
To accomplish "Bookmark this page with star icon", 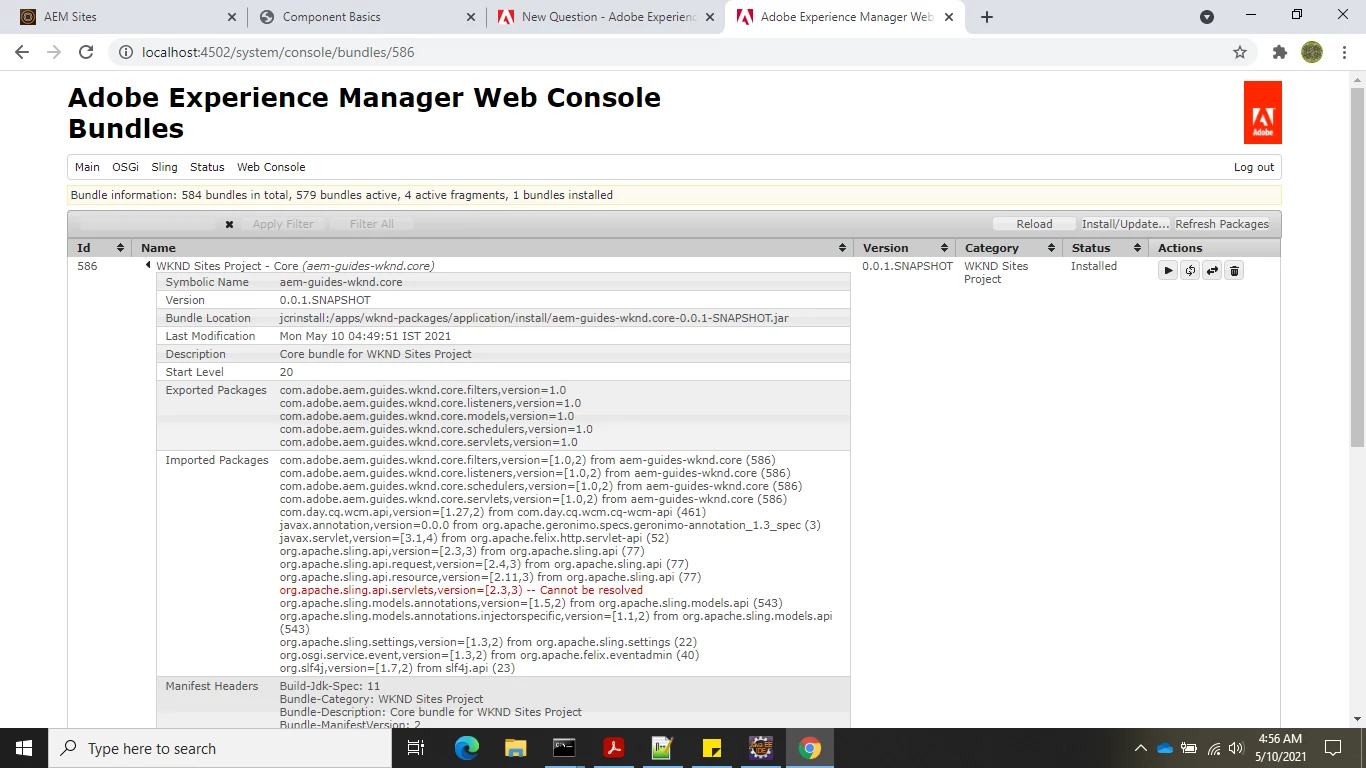I will [1240, 52].
